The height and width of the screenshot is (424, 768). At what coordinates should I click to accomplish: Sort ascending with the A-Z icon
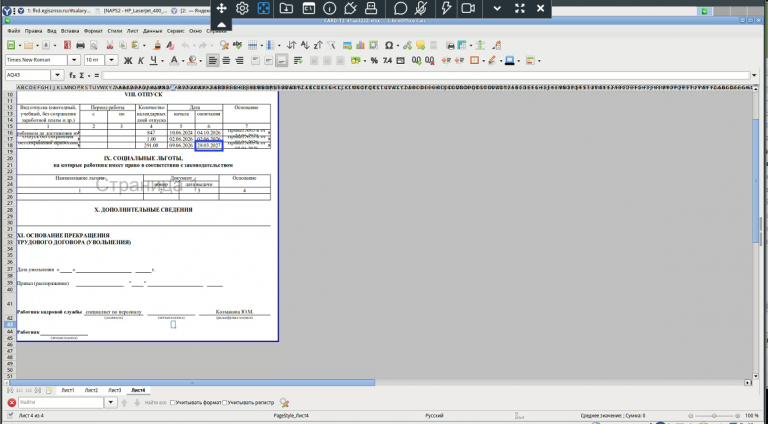point(305,45)
